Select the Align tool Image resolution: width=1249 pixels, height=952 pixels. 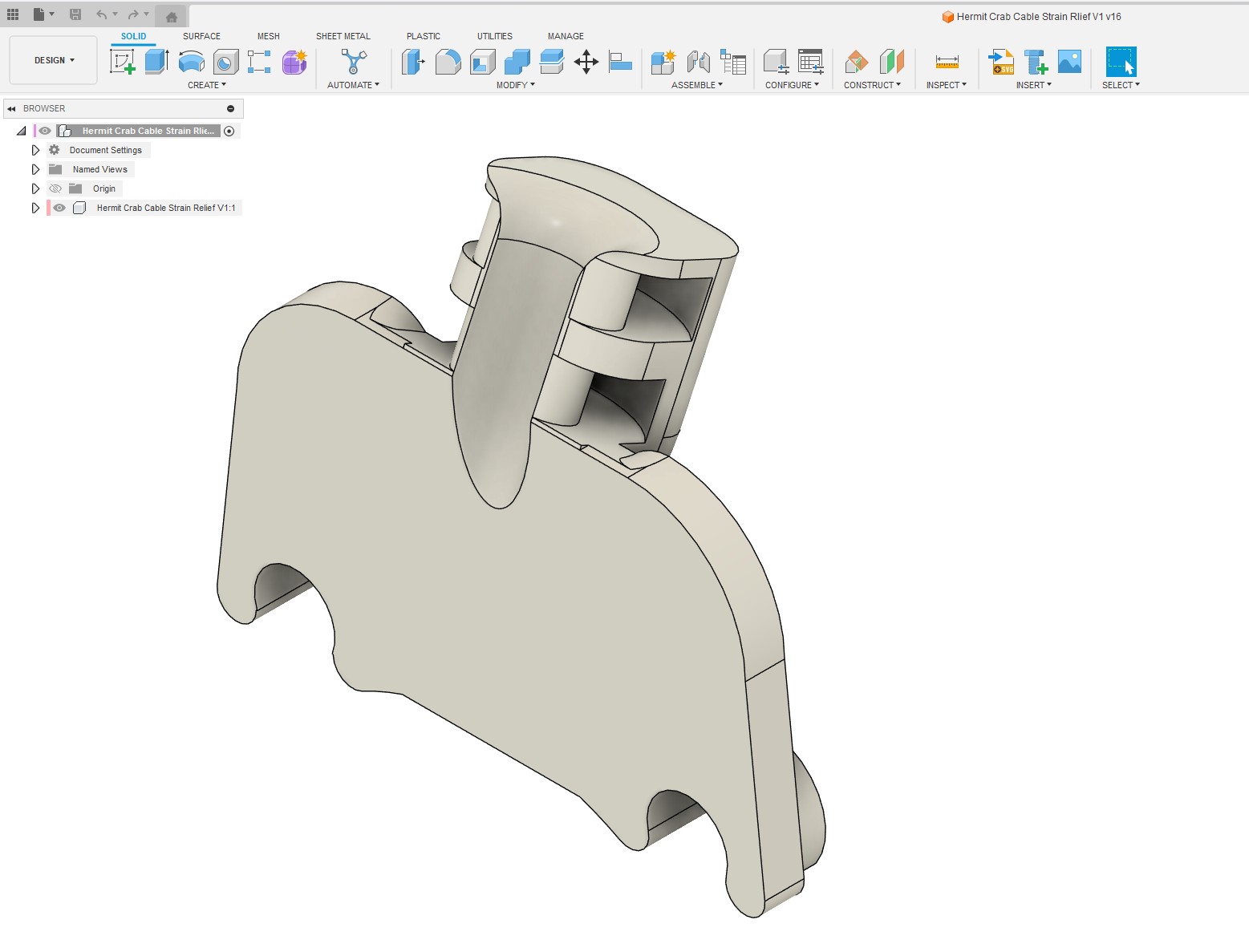point(620,62)
